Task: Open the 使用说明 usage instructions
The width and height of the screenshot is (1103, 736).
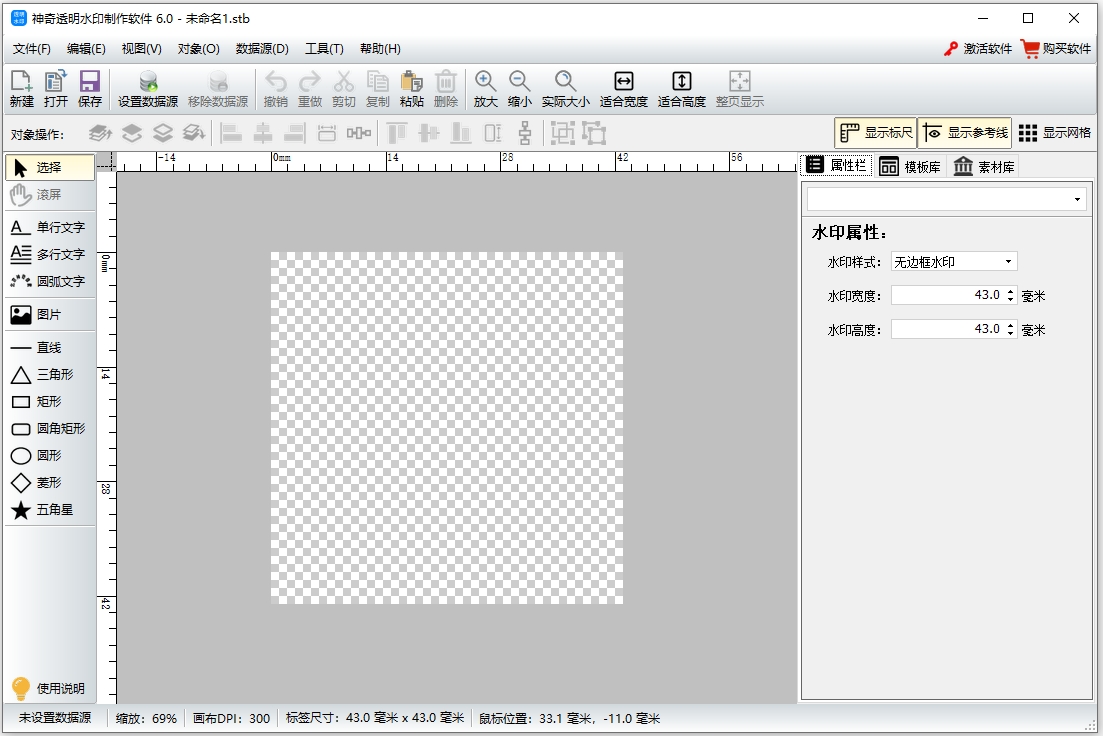Action: coord(49,689)
